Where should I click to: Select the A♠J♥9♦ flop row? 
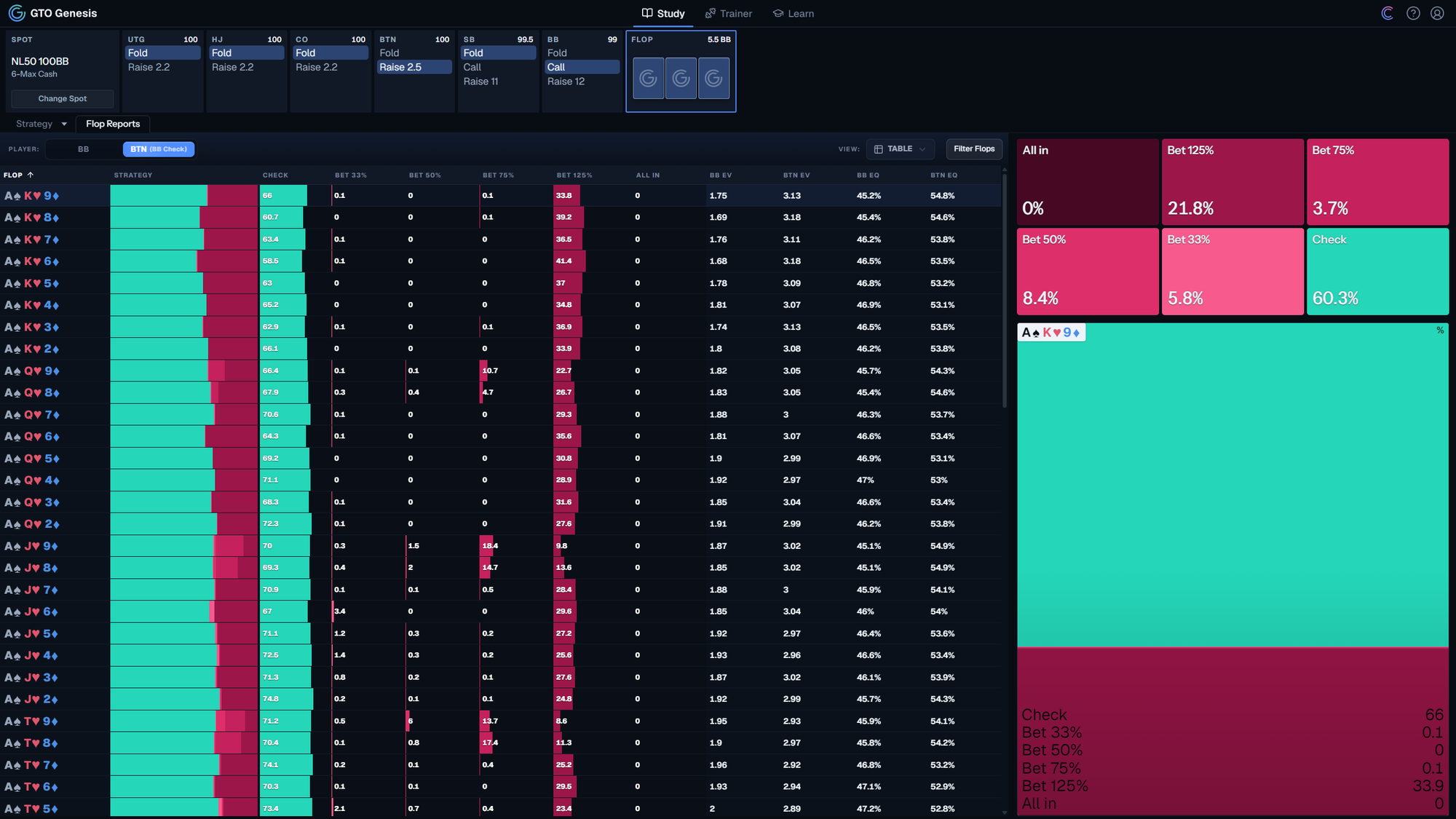coord(501,546)
